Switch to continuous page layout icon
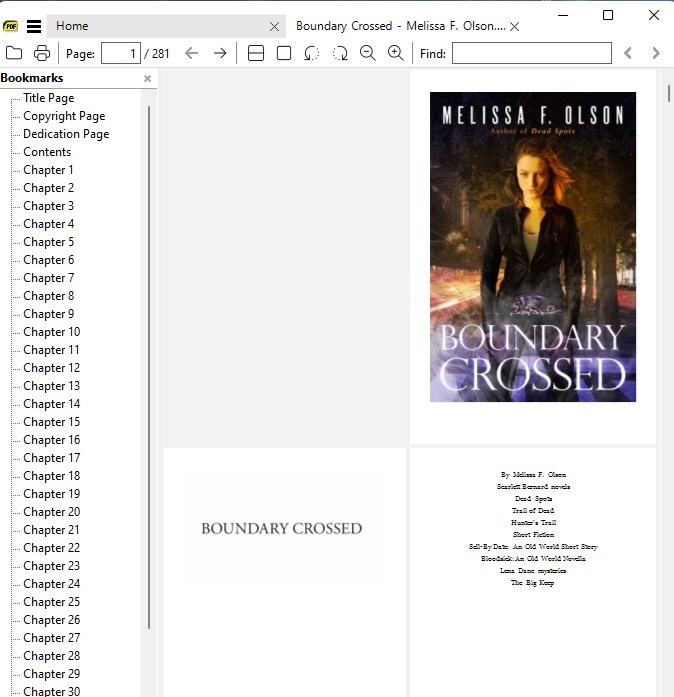This screenshot has width=674, height=697. pos(256,53)
